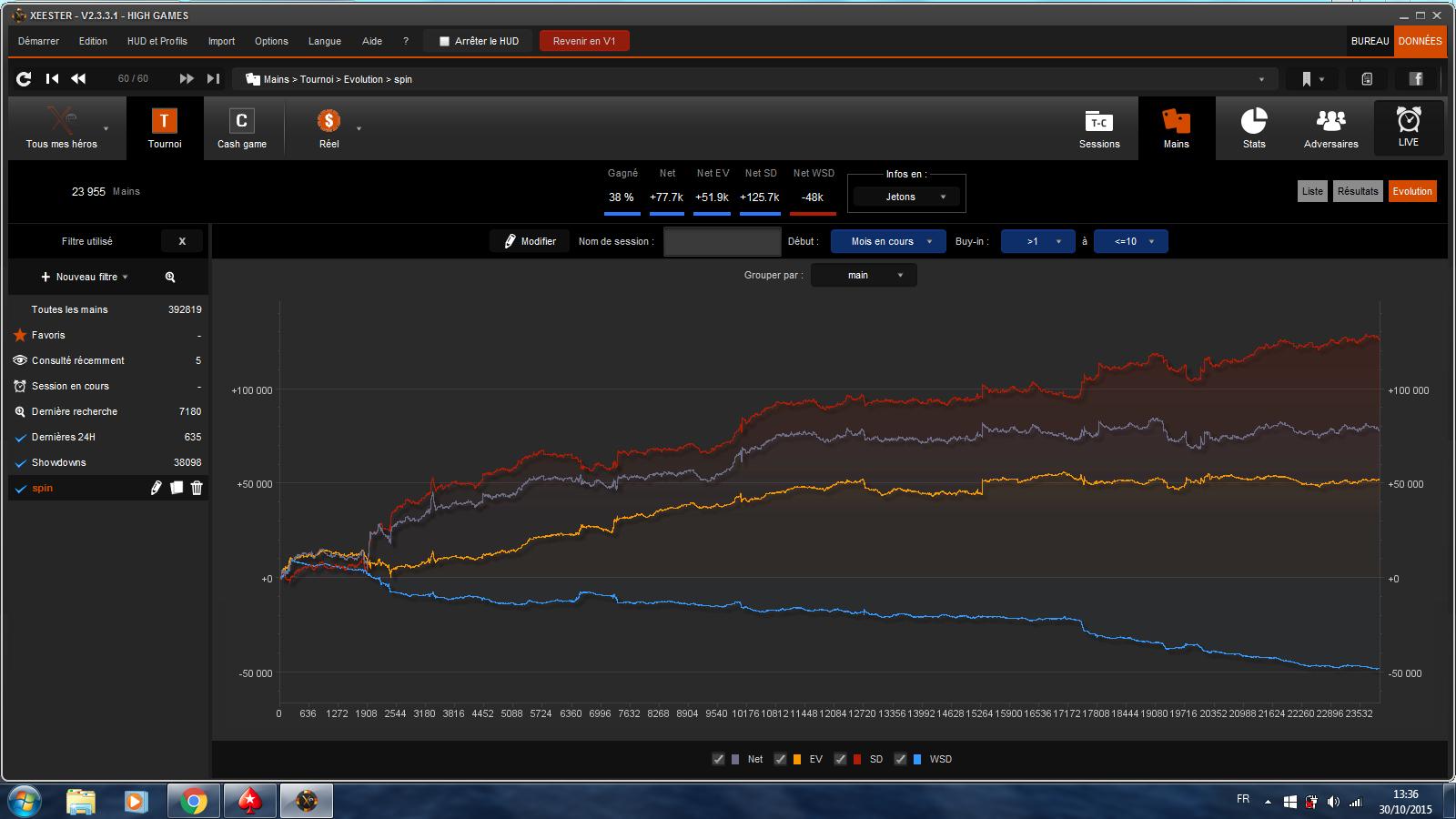Expand the Nouveau filtre dropdown
1456x819 pixels.
coord(85,277)
